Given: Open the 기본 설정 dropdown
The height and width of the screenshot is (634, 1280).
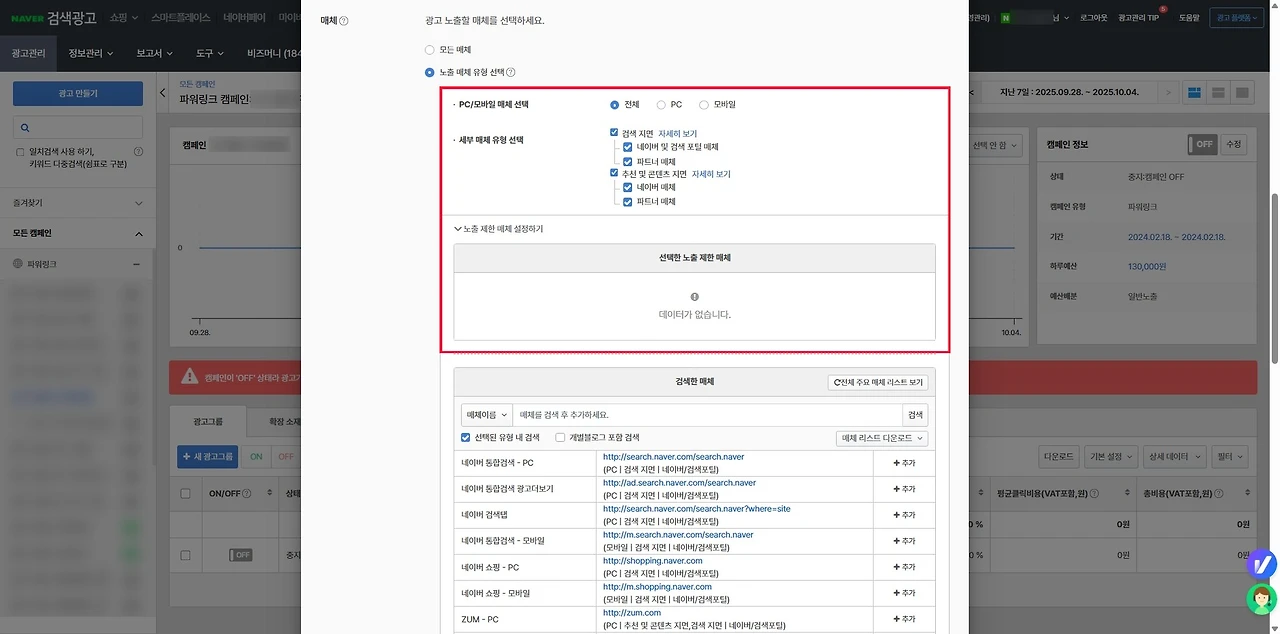Looking at the screenshot, I should (1110, 457).
